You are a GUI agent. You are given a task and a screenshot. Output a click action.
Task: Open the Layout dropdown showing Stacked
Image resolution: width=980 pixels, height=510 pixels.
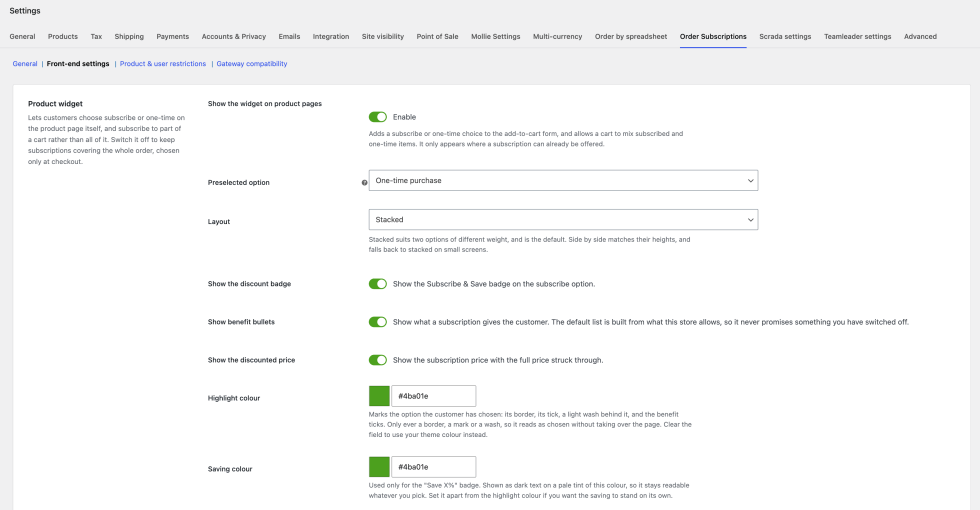[563, 219]
